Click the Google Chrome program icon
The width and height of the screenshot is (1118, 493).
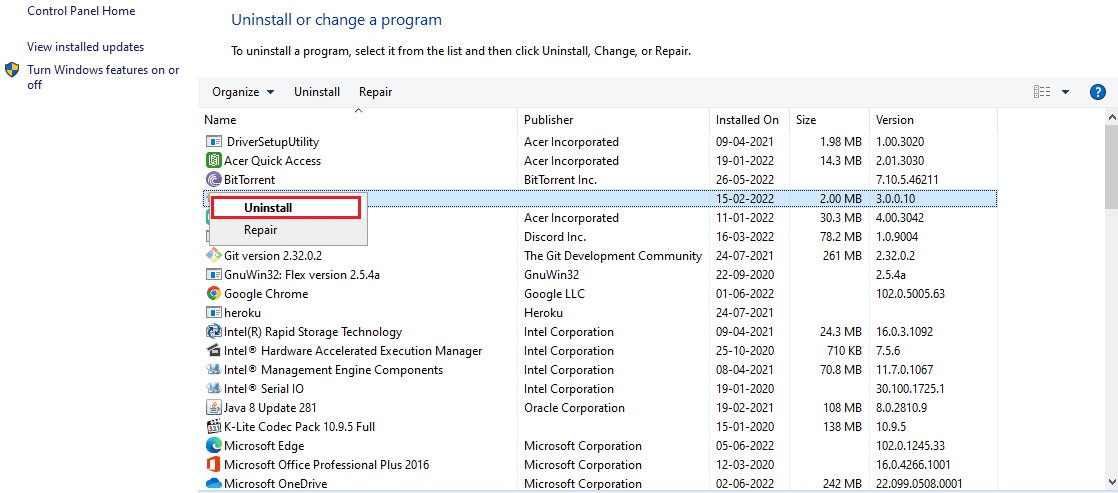[x=213, y=294]
